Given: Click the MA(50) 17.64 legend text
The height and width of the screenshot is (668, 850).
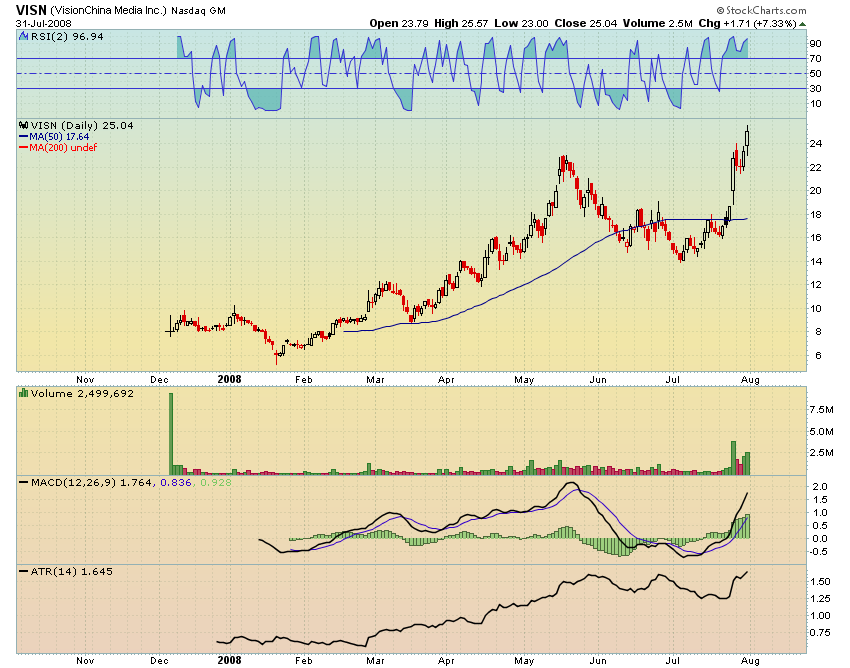Looking at the screenshot, I should tap(59, 137).
